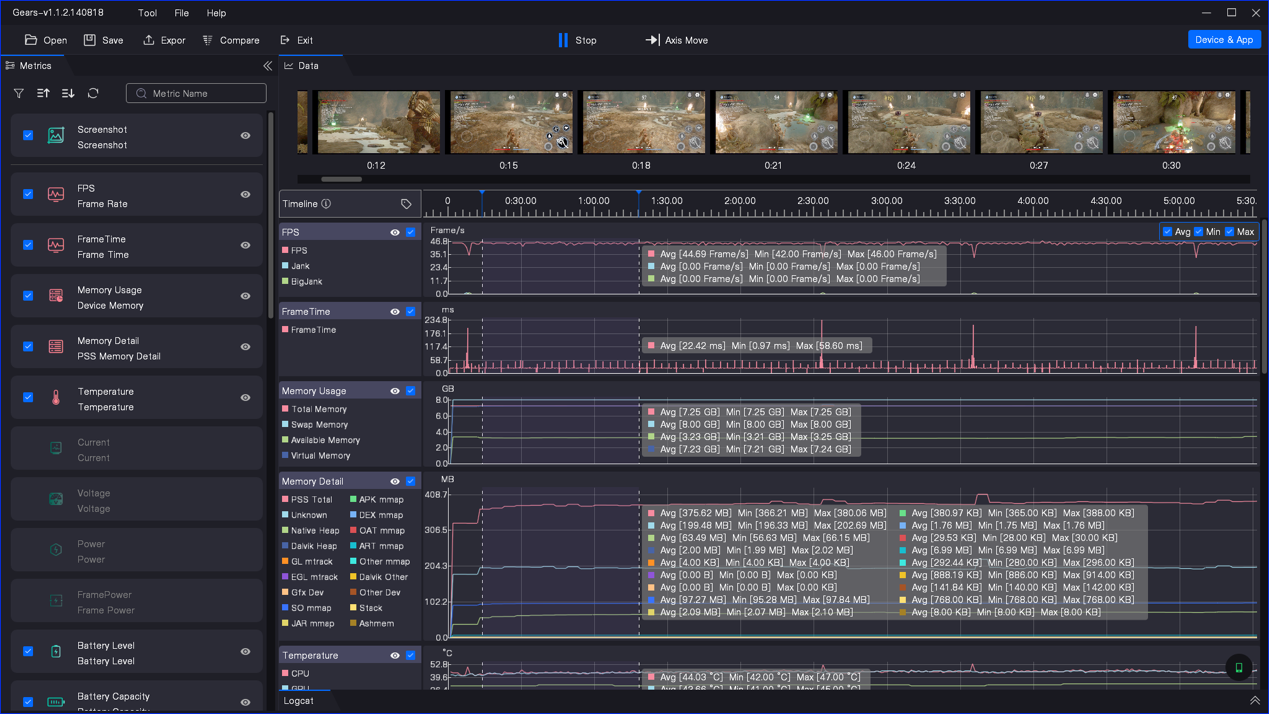Viewport: 1269px width, 714px height.
Task: Click the Temperature thermometer icon
Action: (56, 398)
